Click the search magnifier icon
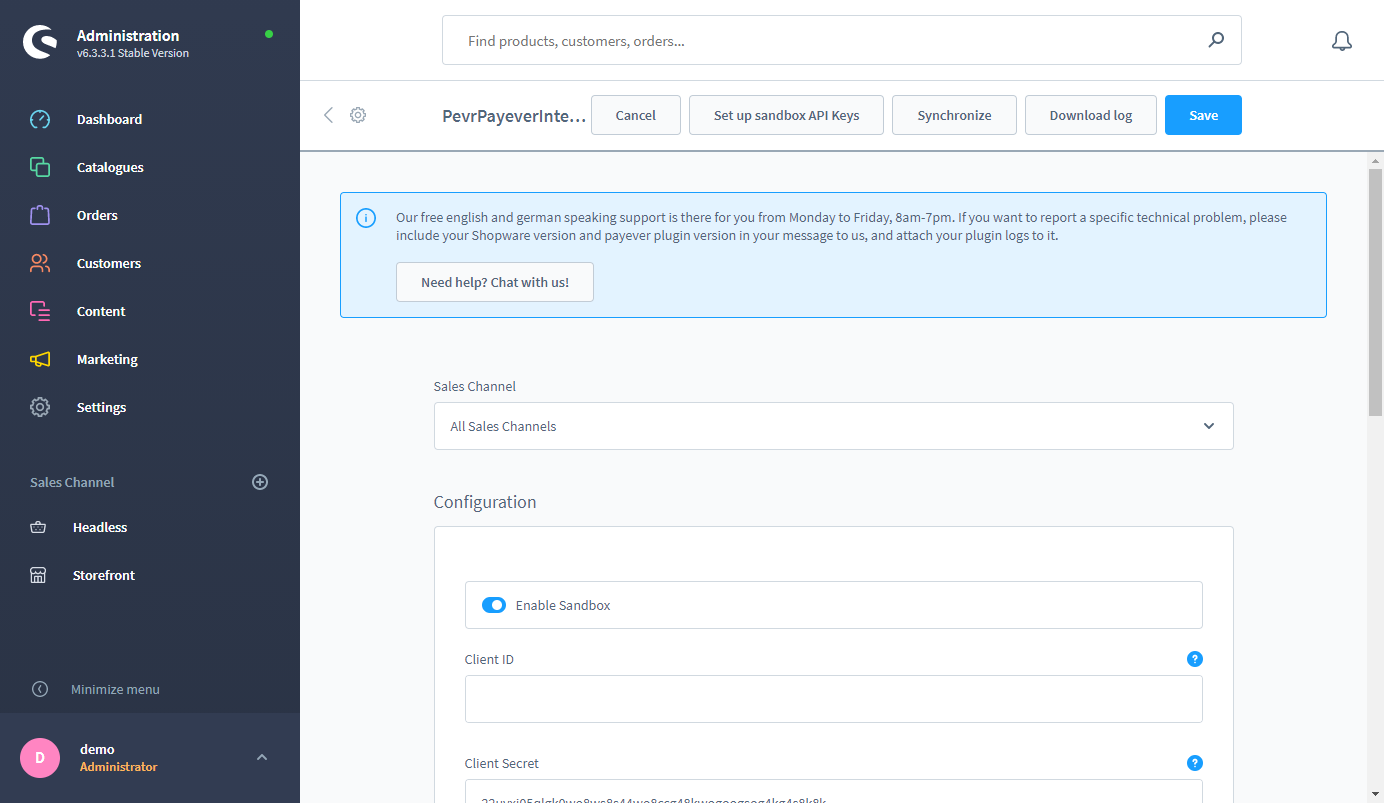 (x=1216, y=40)
